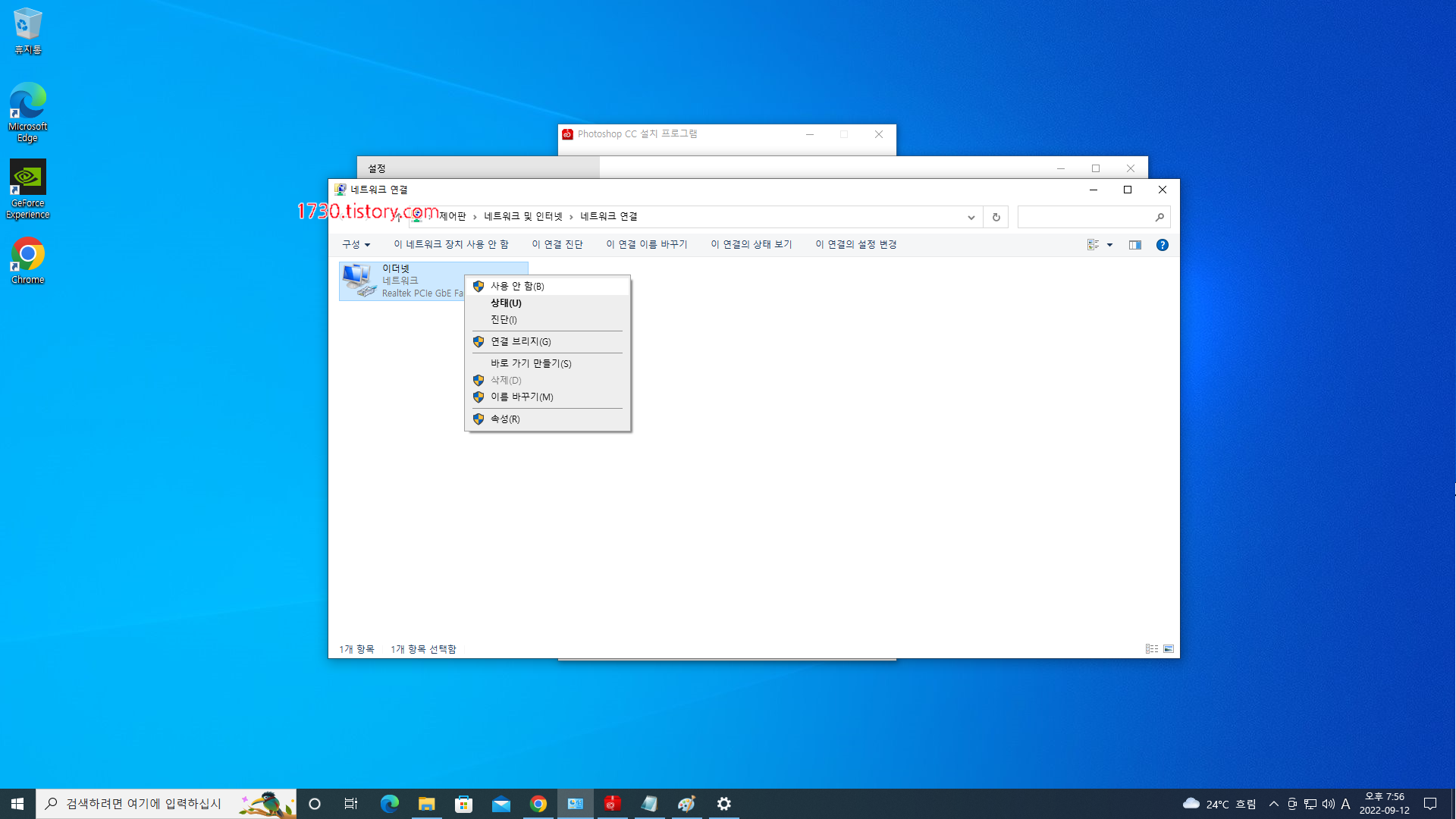The image size is (1456, 819).
Task: Click the 네트워크 및 인터넷 breadcrumb link
Action: pyautogui.click(x=522, y=216)
